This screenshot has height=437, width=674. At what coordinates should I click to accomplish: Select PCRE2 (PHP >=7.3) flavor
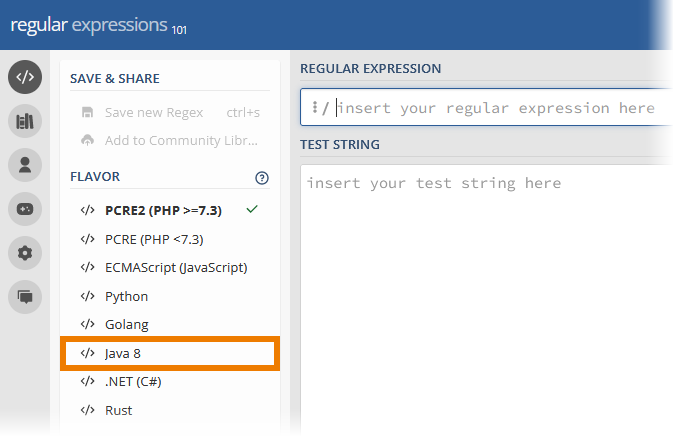(163, 210)
